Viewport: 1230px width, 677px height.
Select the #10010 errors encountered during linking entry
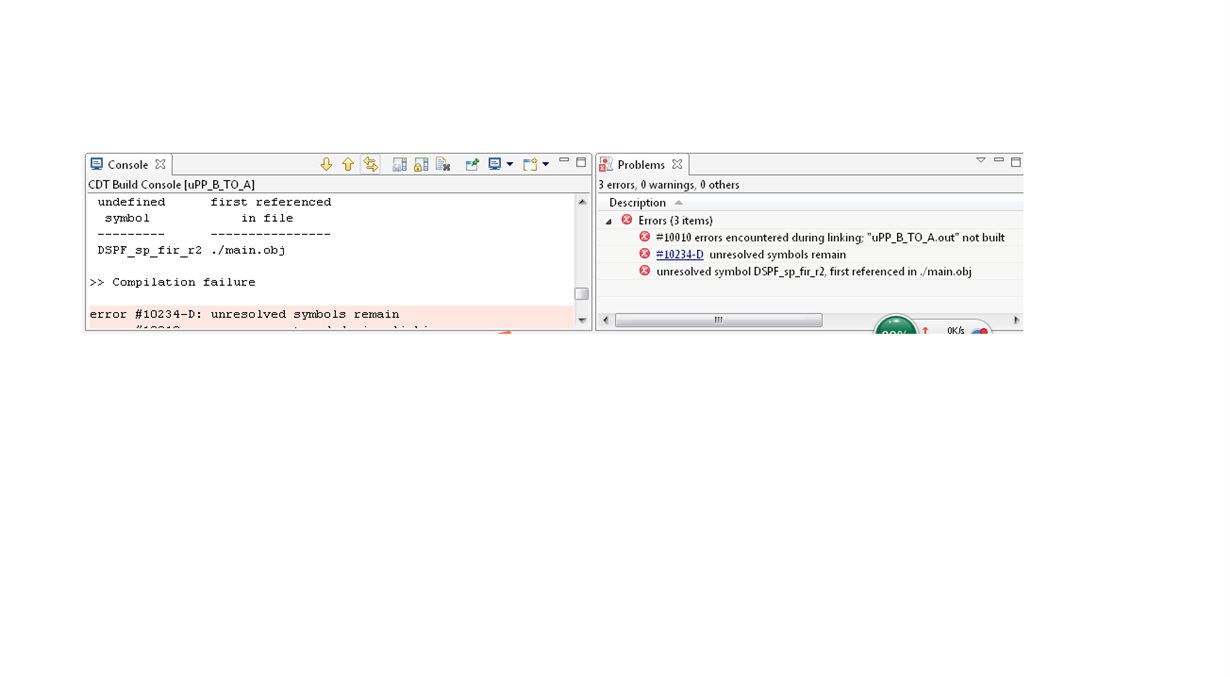pyautogui.click(x=830, y=237)
